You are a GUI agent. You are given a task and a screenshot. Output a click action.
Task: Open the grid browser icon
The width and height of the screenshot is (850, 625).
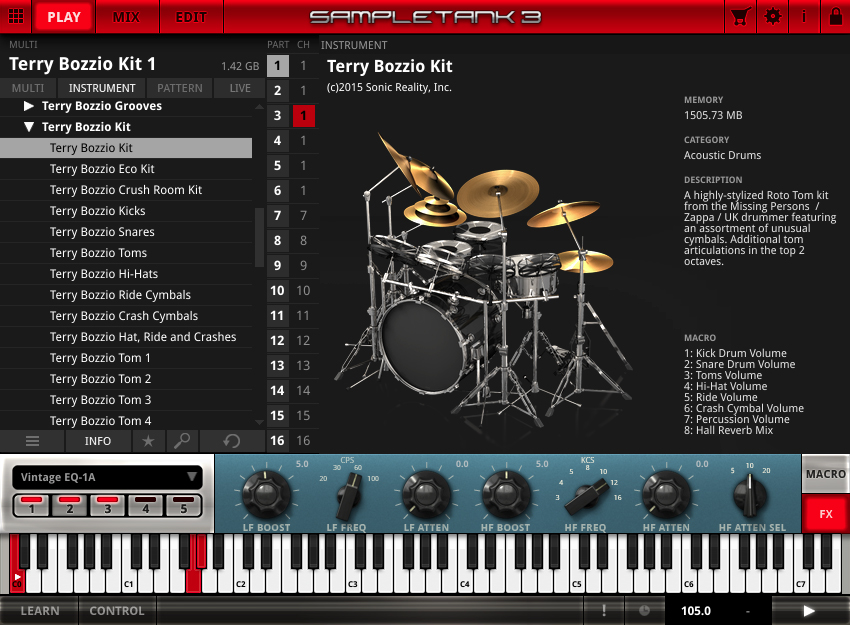16,16
